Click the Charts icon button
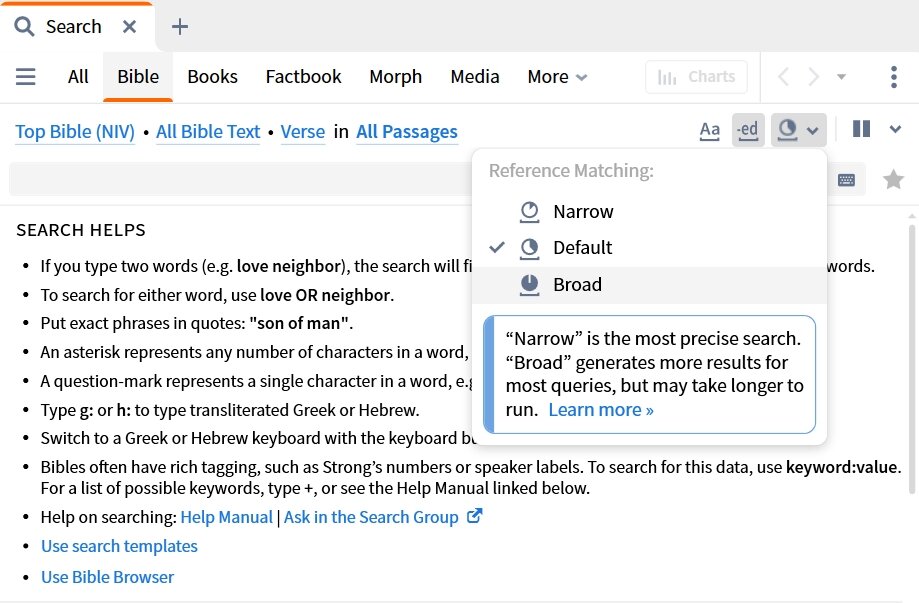Screen dimensions: 919x603 [x=696, y=77]
